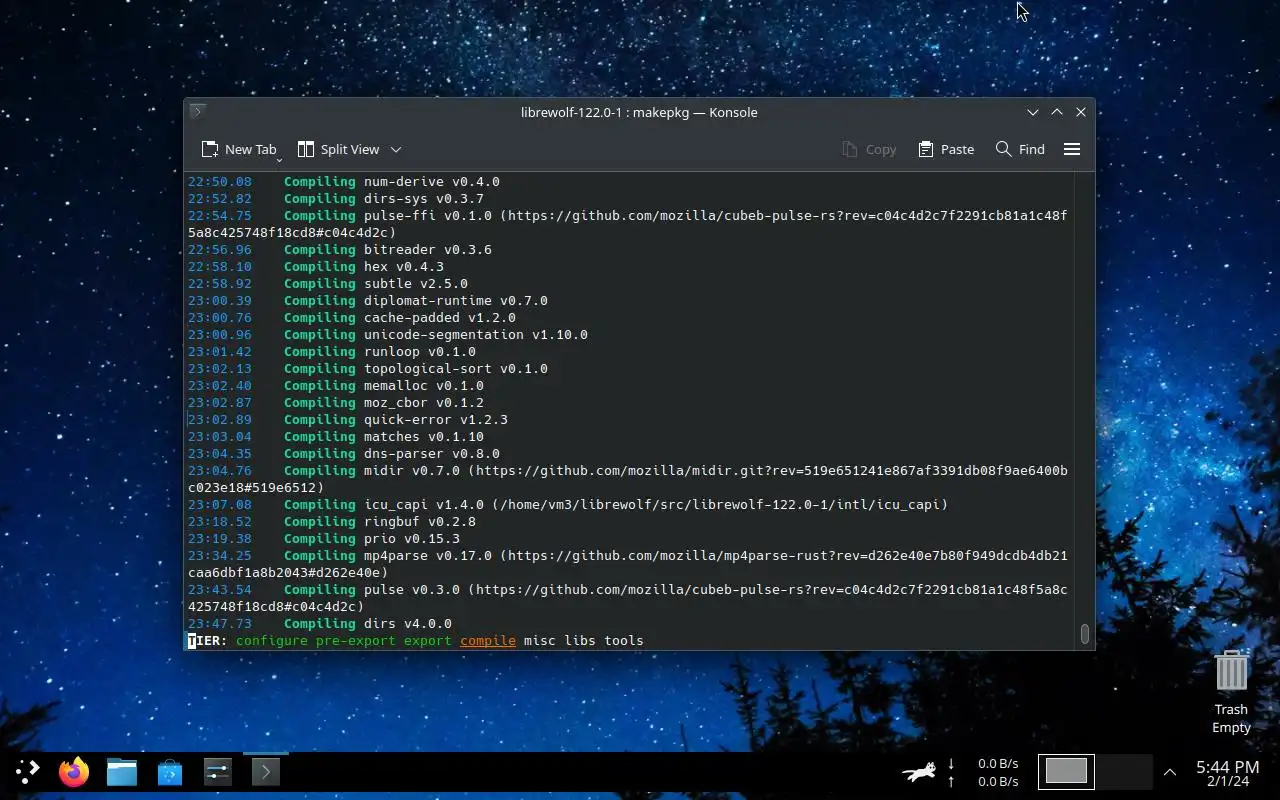Viewport: 1280px width, 800px height.
Task: Open System Settings from the taskbar
Action: pyautogui.click(x=218, y=772)
